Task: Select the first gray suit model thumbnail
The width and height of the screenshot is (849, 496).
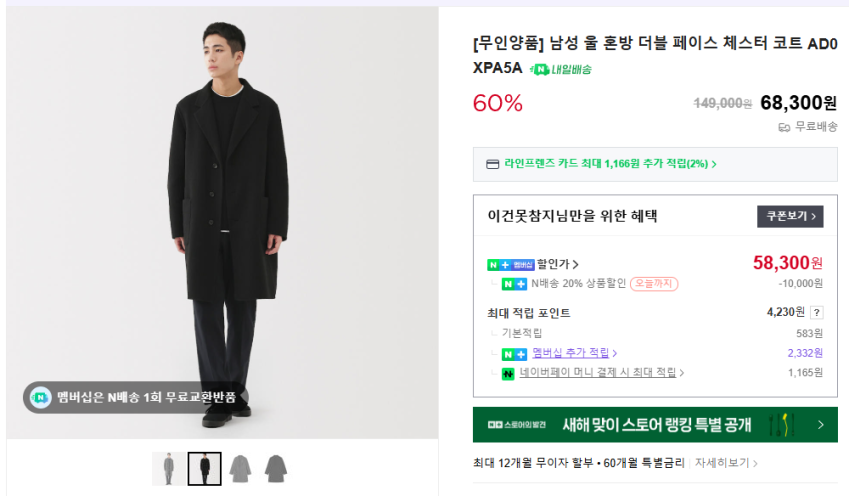Action: pyautogui.click(x=168, y=468)
